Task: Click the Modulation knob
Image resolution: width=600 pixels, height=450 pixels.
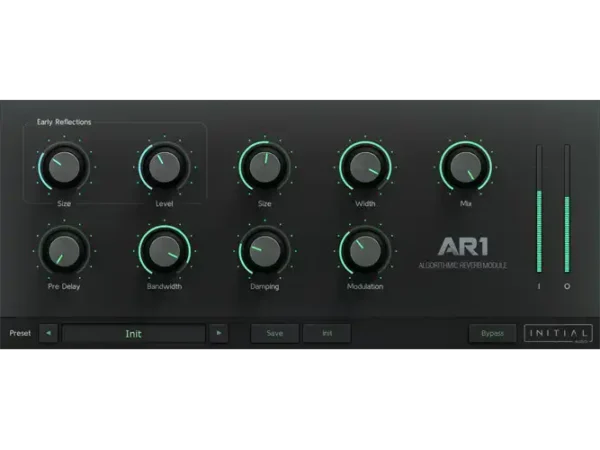Action: 365,251
